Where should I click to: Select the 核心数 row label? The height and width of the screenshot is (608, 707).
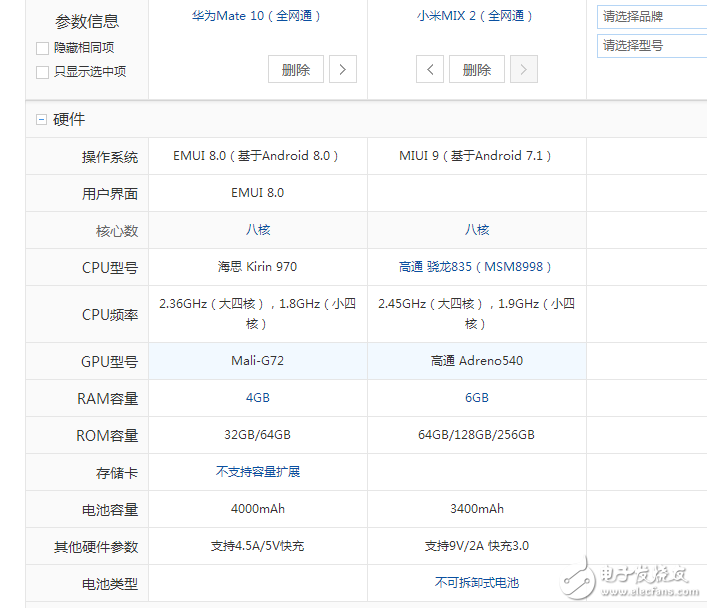tap(117, 231)
